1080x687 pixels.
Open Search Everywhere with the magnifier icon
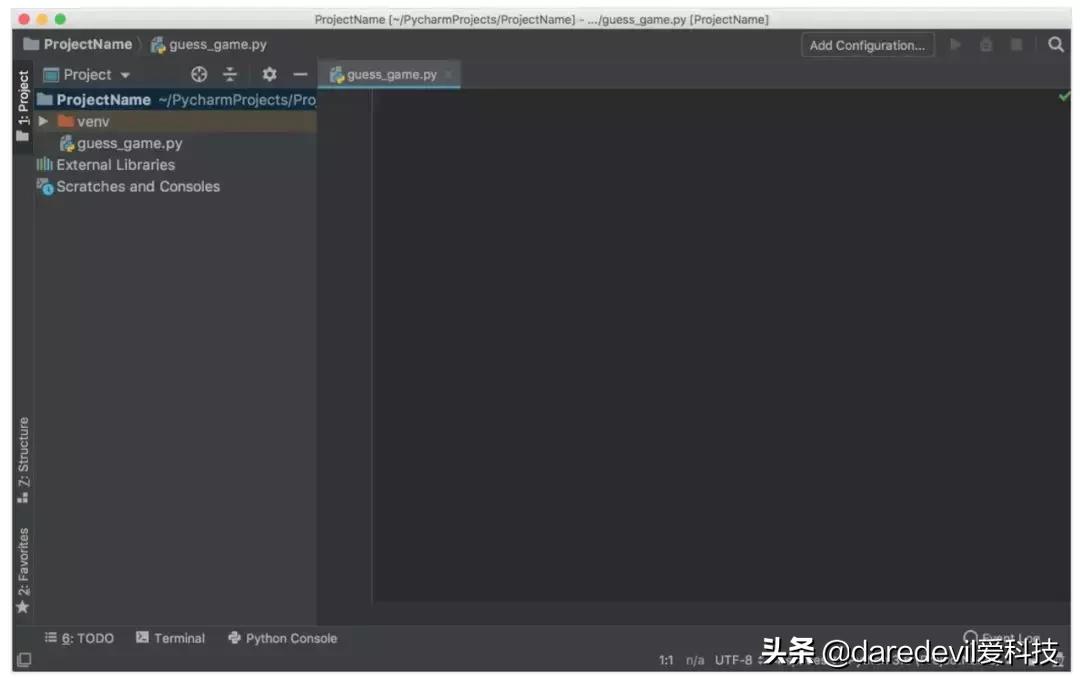[1057, 44]
